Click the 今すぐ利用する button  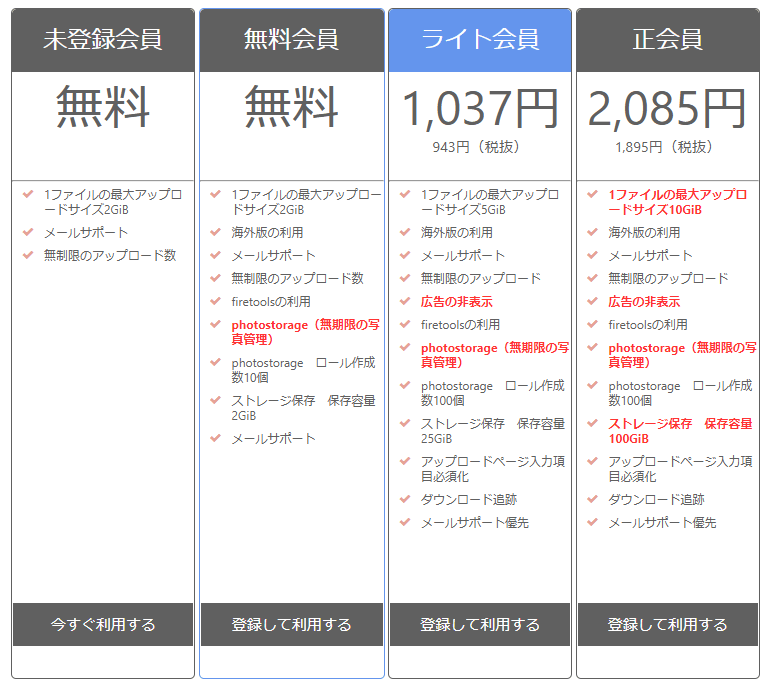click(103, 624)
